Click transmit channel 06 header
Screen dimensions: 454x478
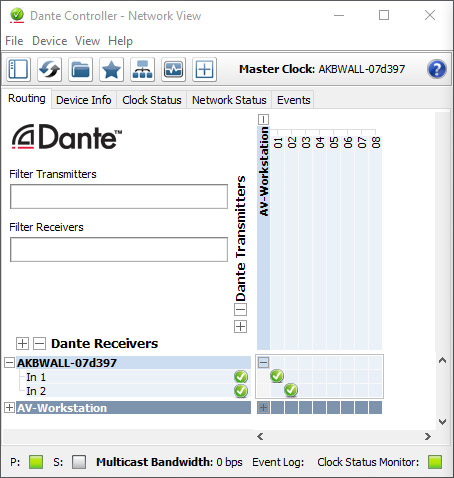(x=348, y=142)
